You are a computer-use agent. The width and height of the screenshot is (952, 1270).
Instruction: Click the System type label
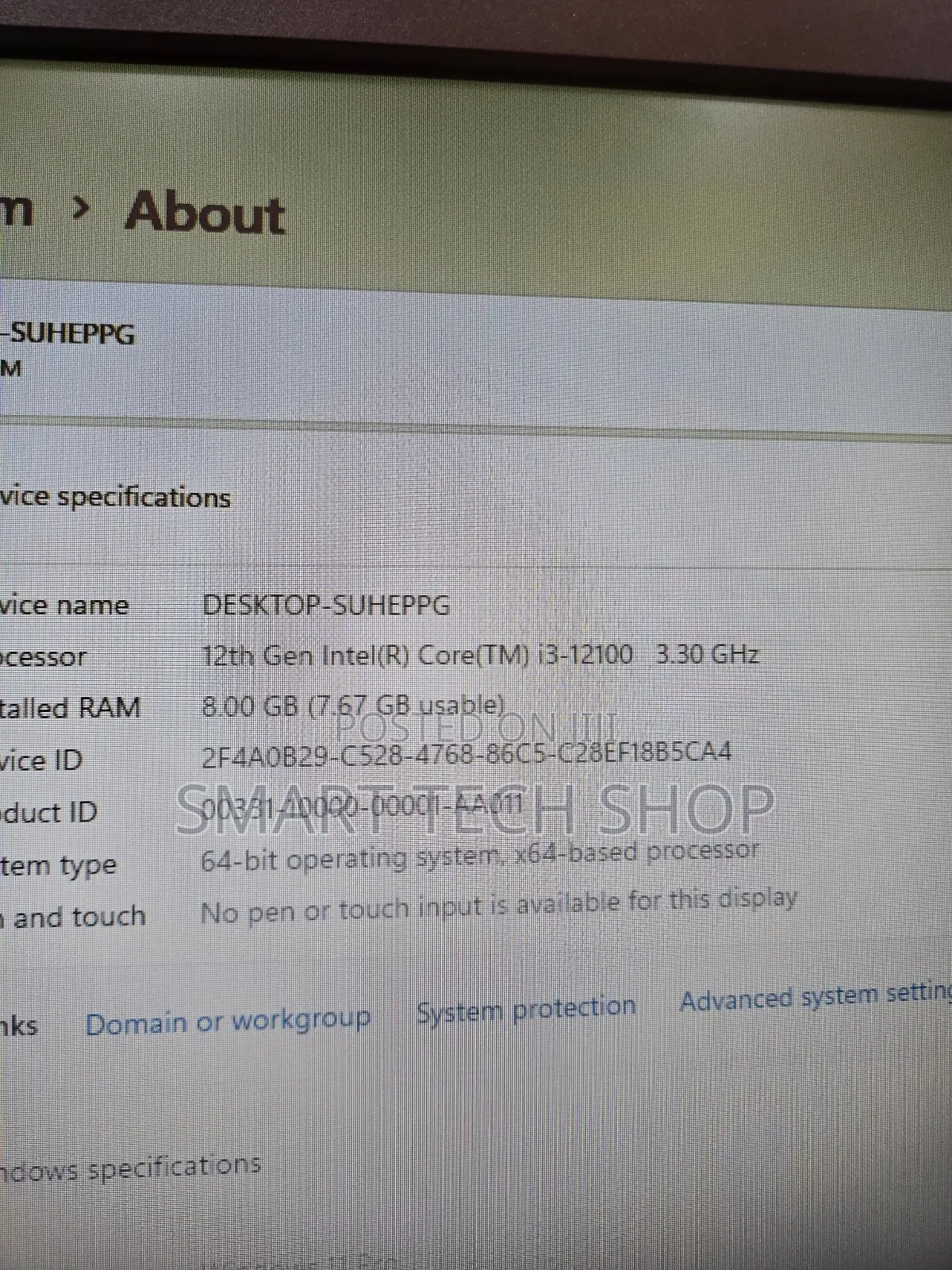pos(58,865)
